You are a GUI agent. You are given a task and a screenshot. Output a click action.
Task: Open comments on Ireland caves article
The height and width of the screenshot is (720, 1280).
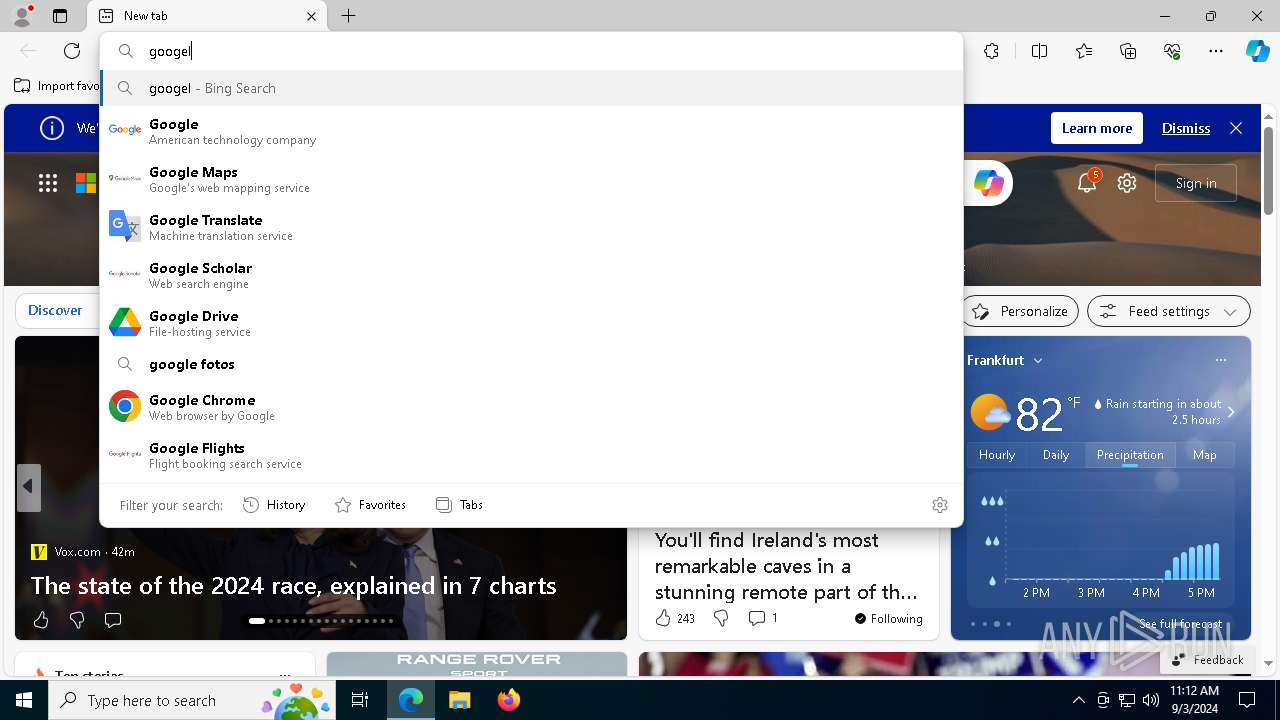[x=763, y=618]
